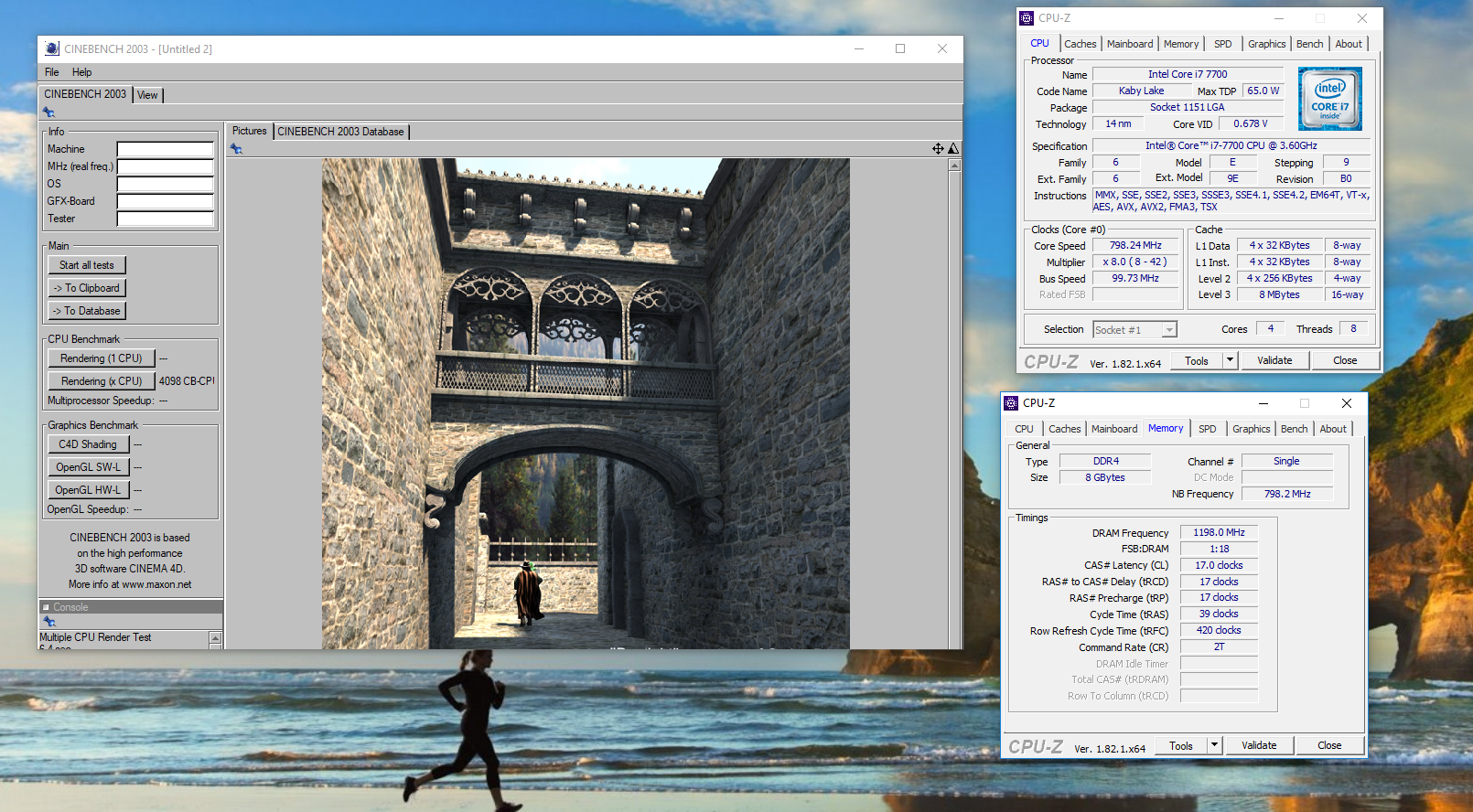Click the Close button in upper CPU-Z window
Screen dimensions: 1473x812
[x=1345, y=360]
